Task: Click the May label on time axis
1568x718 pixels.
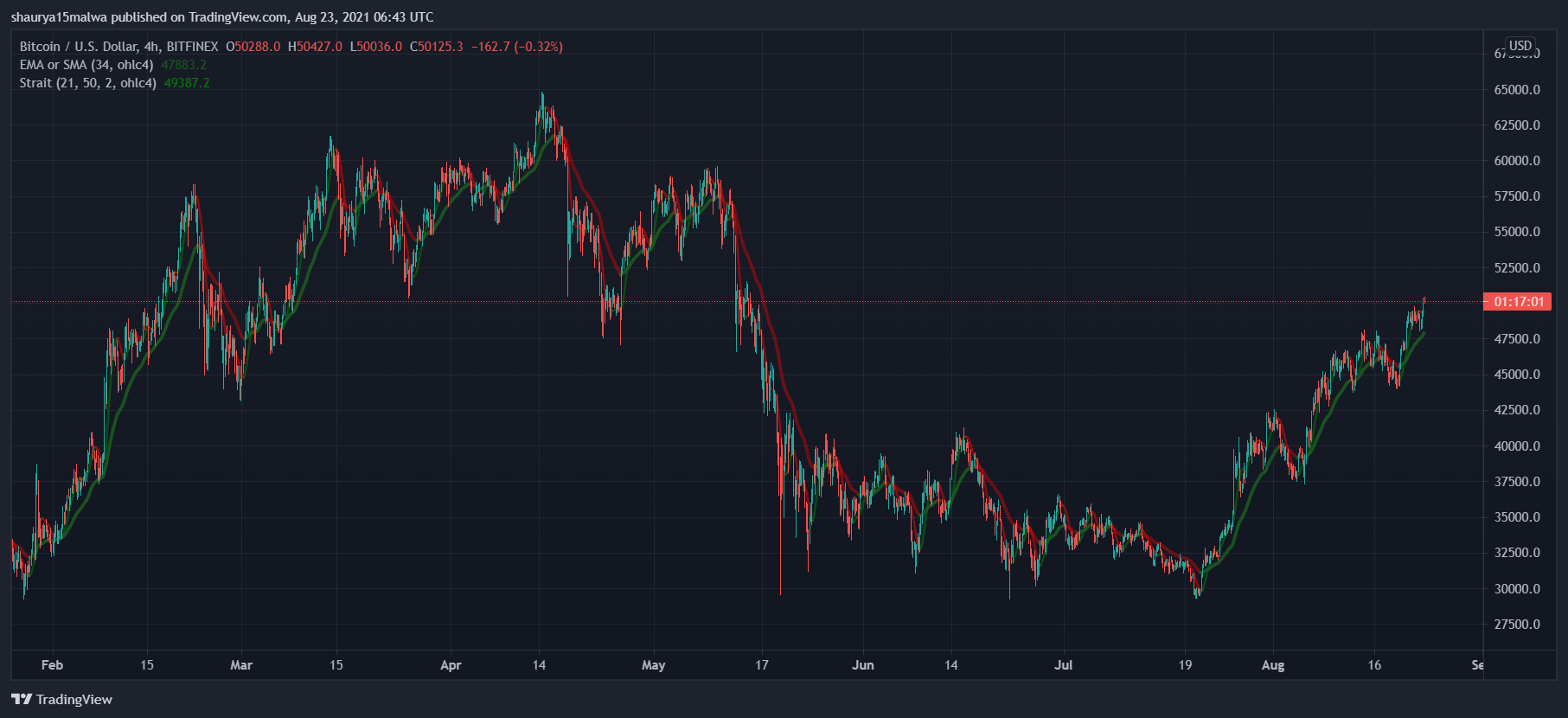Action: (x=654, y=665)
